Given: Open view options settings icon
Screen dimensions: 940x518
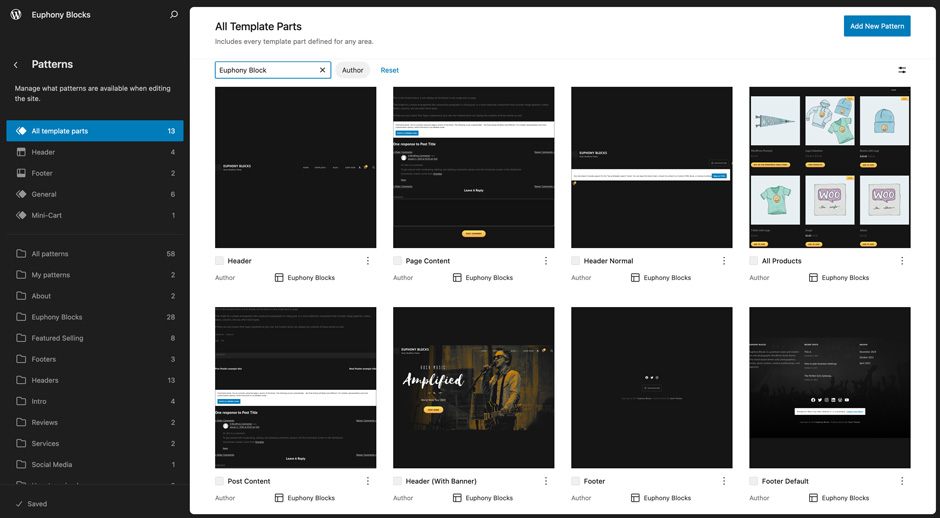Looking at the screenshot, I should [x=902, y=70].
